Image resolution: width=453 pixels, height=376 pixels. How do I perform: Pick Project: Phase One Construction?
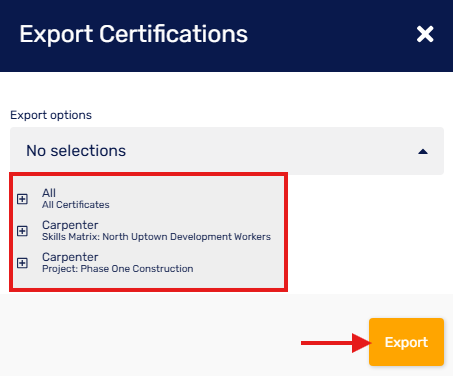[x=118, y=269]
